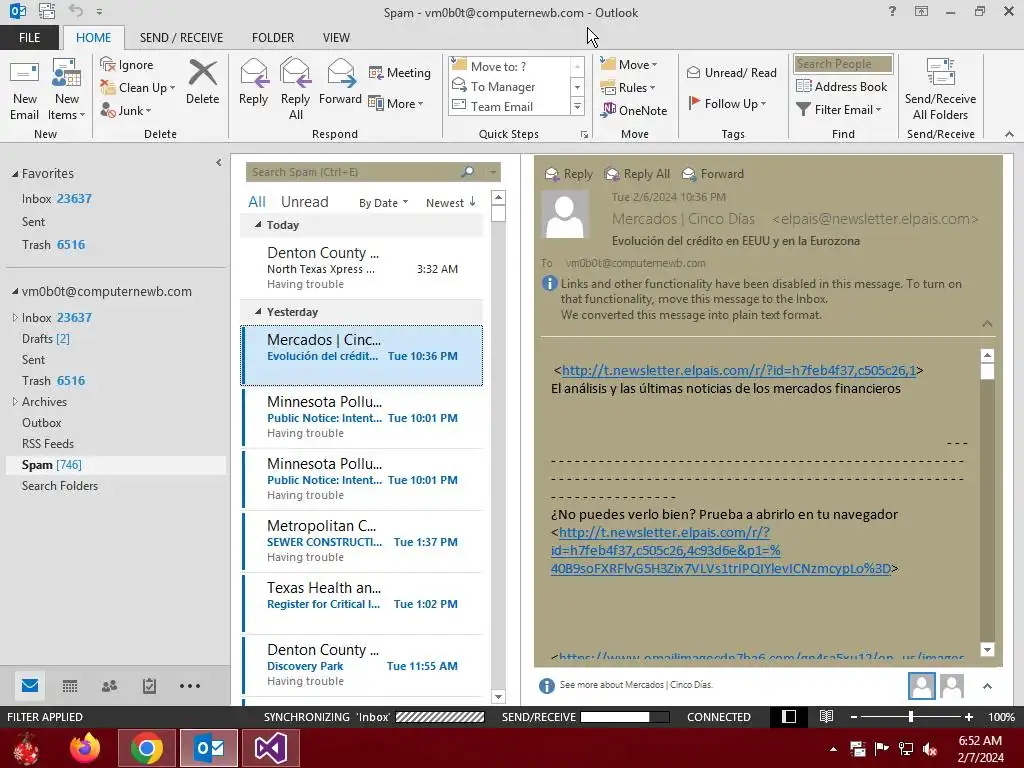Open Google Chrome from the taskbar

(146, 748)
